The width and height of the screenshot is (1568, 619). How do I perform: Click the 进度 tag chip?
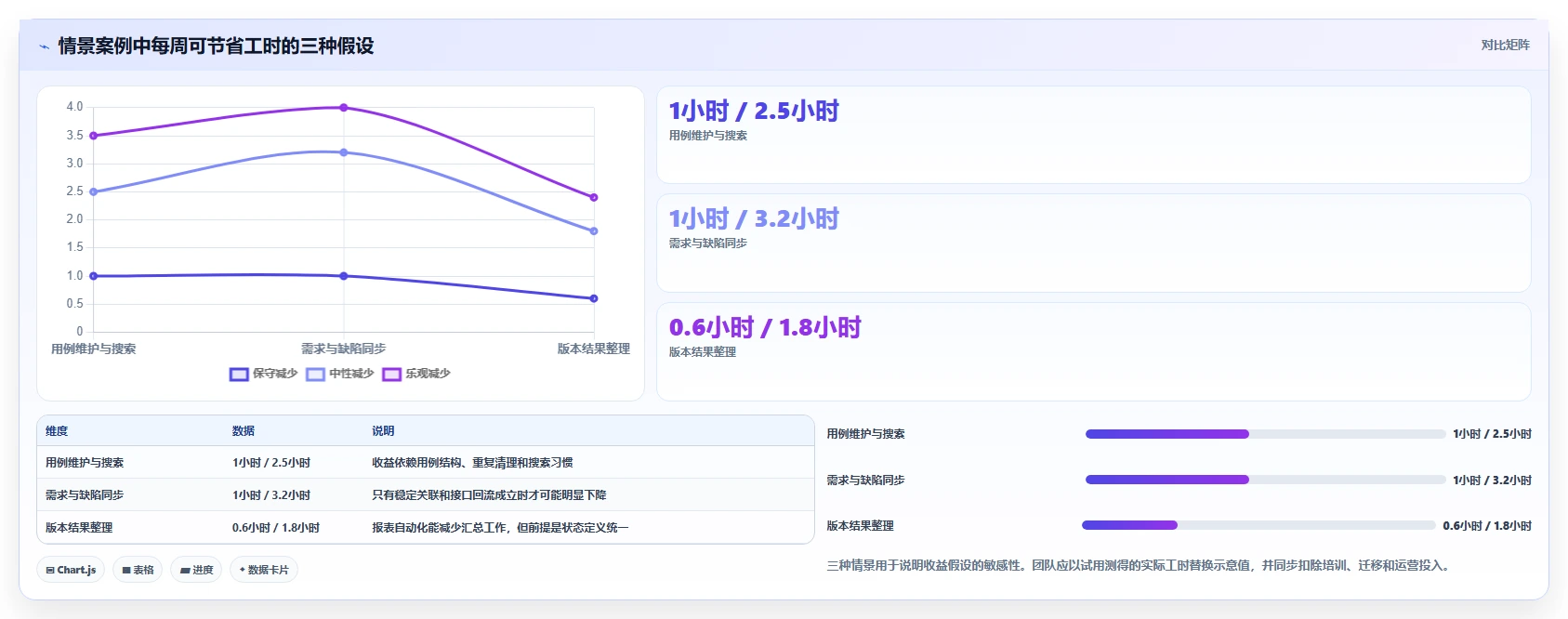tap(196, 570)
